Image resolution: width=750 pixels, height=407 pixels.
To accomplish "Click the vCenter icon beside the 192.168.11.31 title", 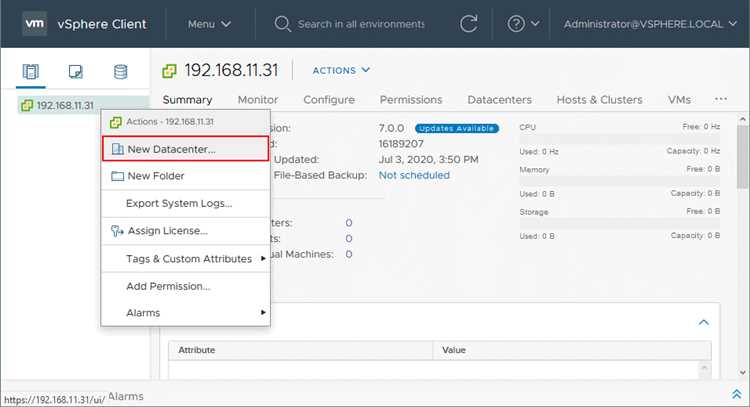I will [x=169, y=71].
